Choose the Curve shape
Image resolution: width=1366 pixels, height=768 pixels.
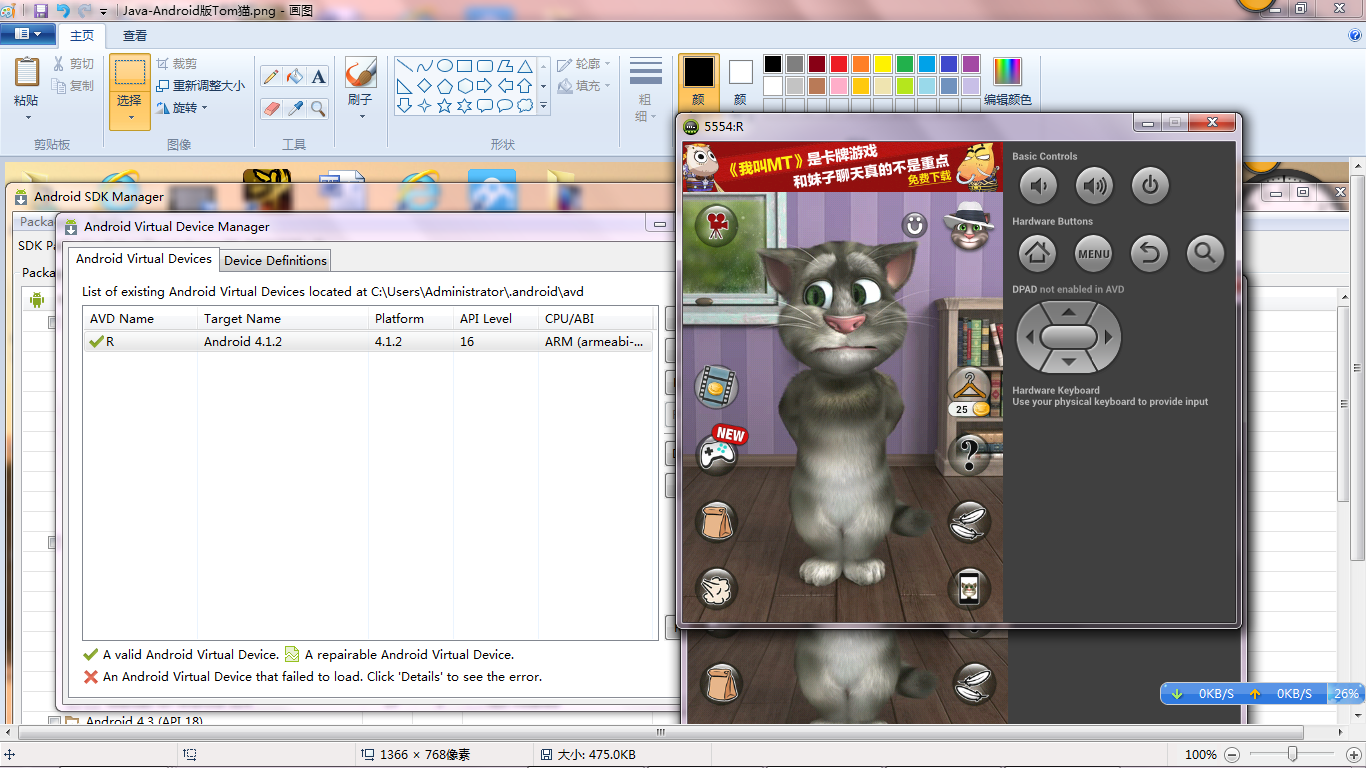[x=425, y=66]
